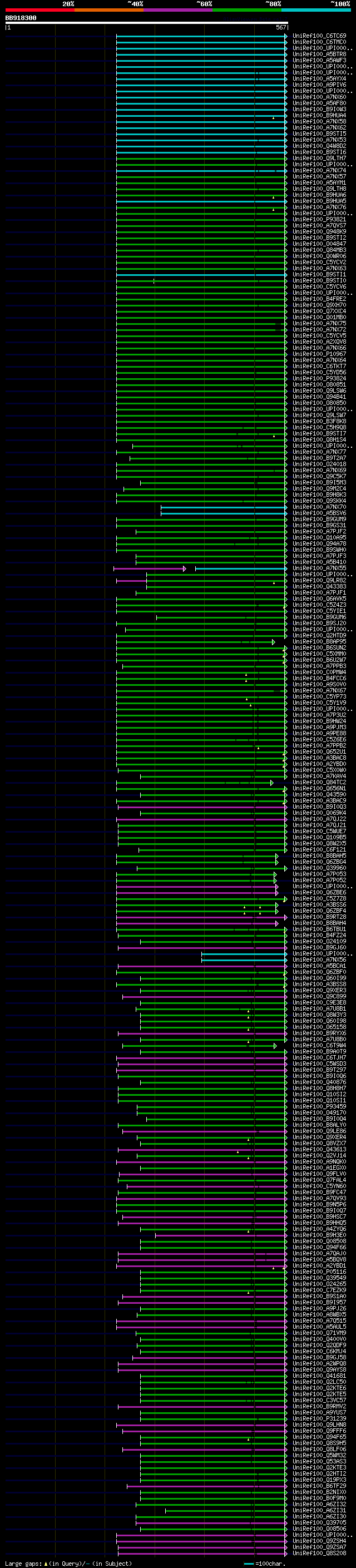Screen dimensions: 356x1568
Task: Click UniRef100_B9RT28 label
Action: (x=319, y=917)
